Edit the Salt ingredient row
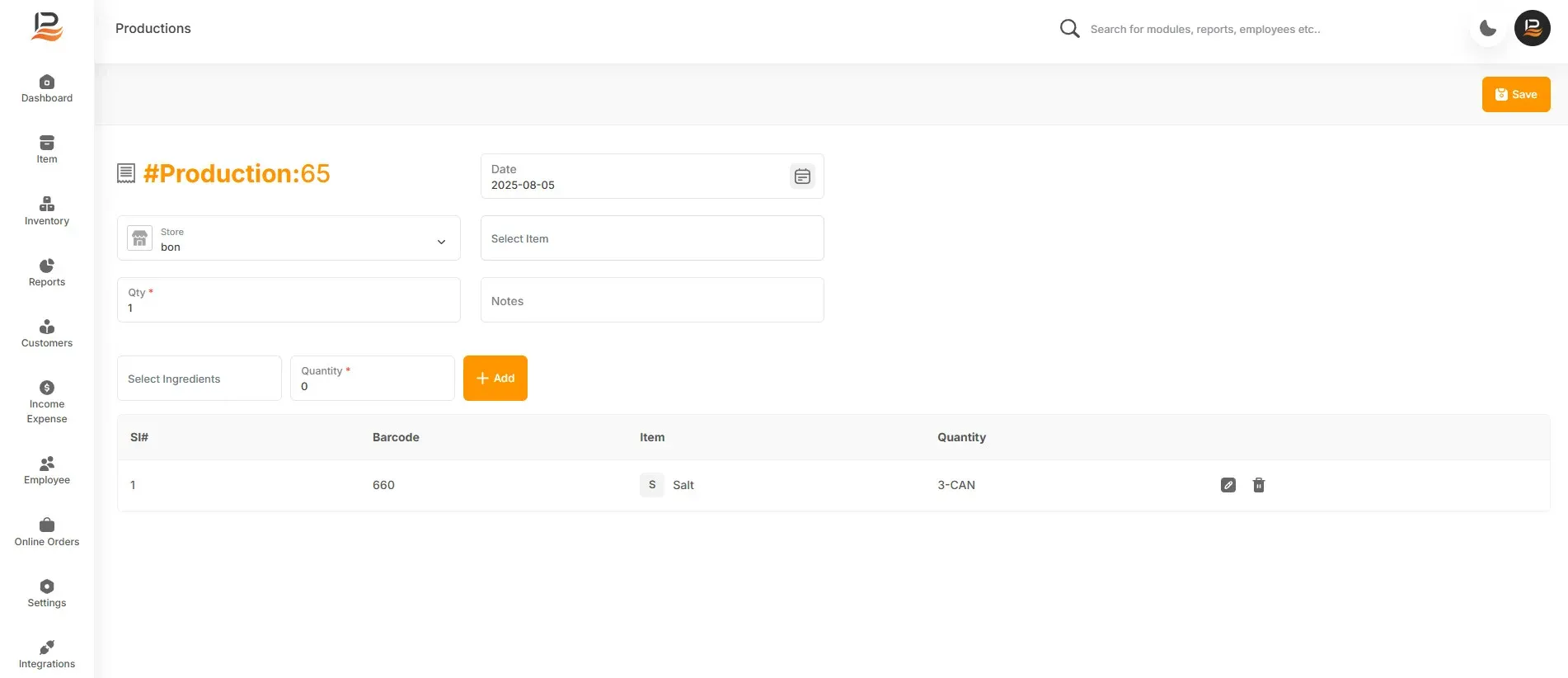Viewport: 1568px width, 678px height. 1228,485
